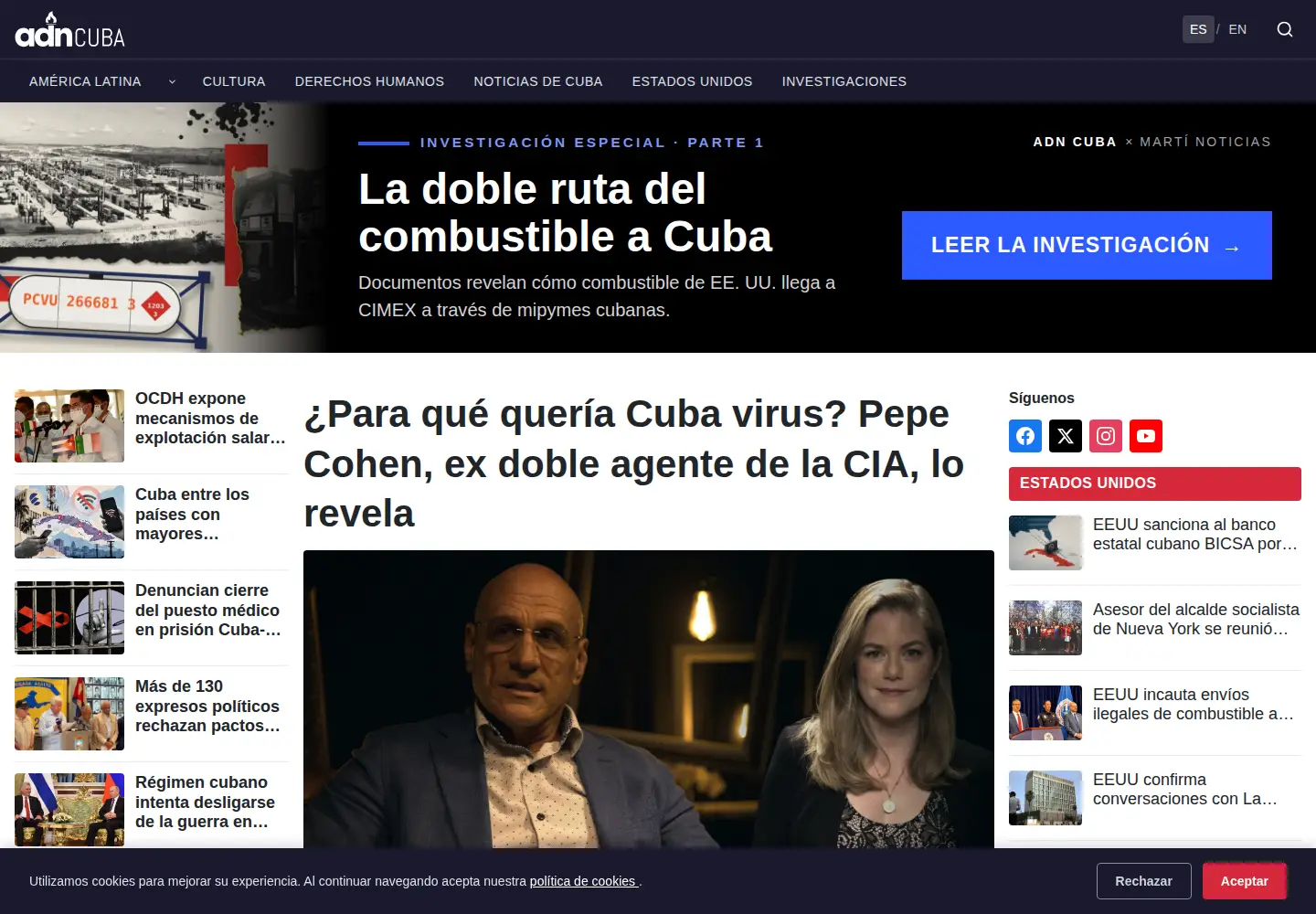Screen dimensions: 1316x914
Task: Open the Derechos Humanos section
Action: tap(369, 81)
